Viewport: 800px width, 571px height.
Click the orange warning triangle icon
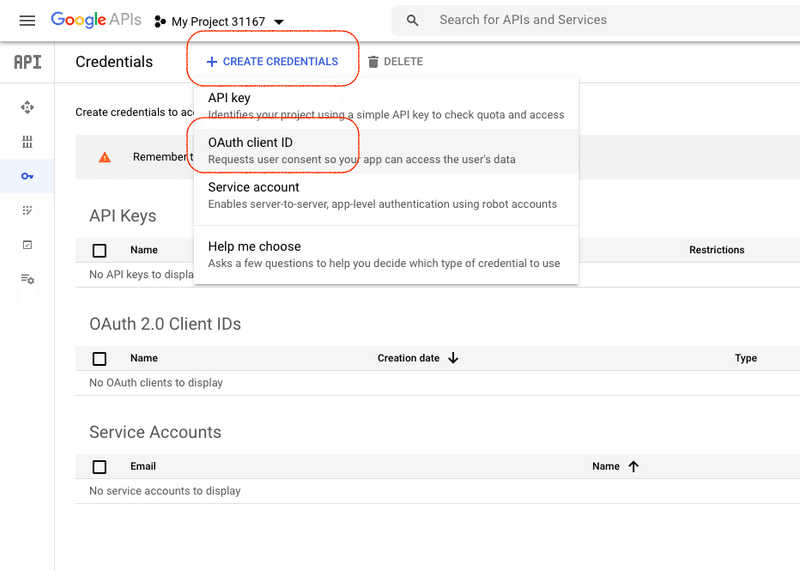pyautogui.click(x=105, y=157)
